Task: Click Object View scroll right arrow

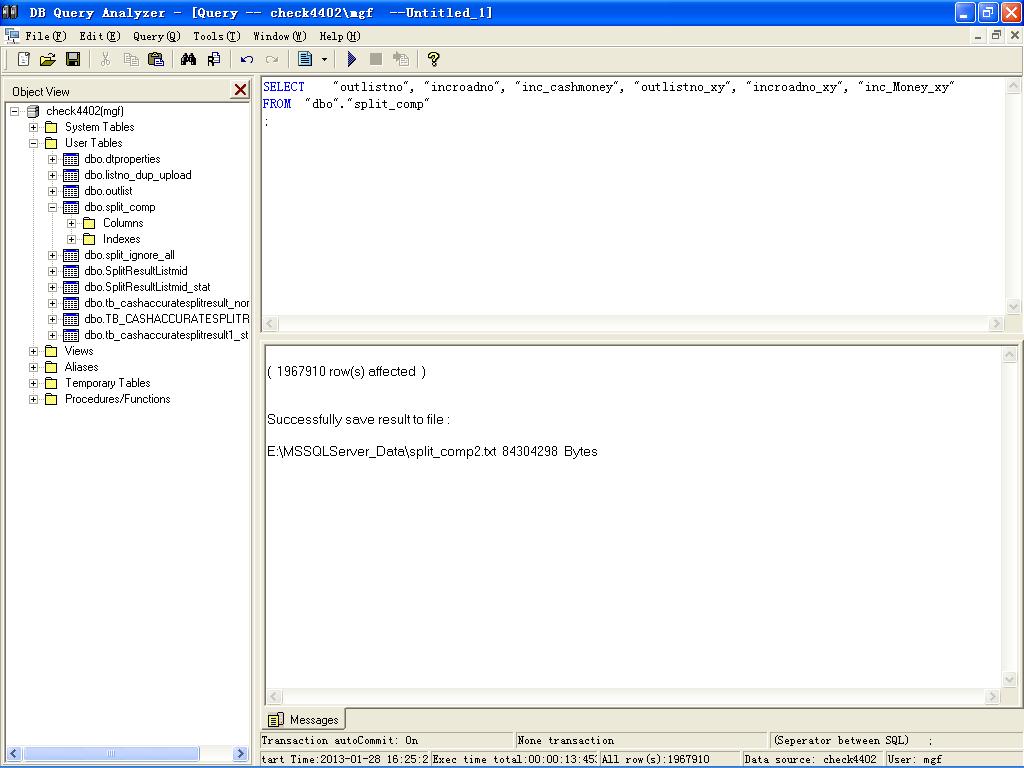Action: coord(240,754)
